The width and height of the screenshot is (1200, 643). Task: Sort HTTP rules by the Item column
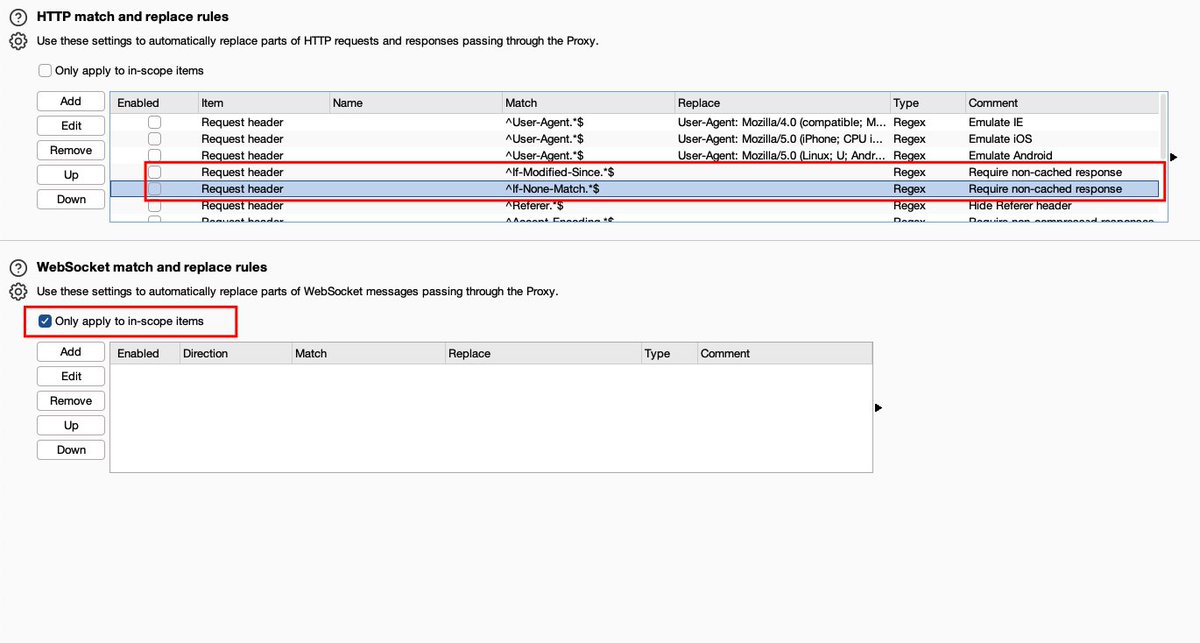[x=262, y=103]
